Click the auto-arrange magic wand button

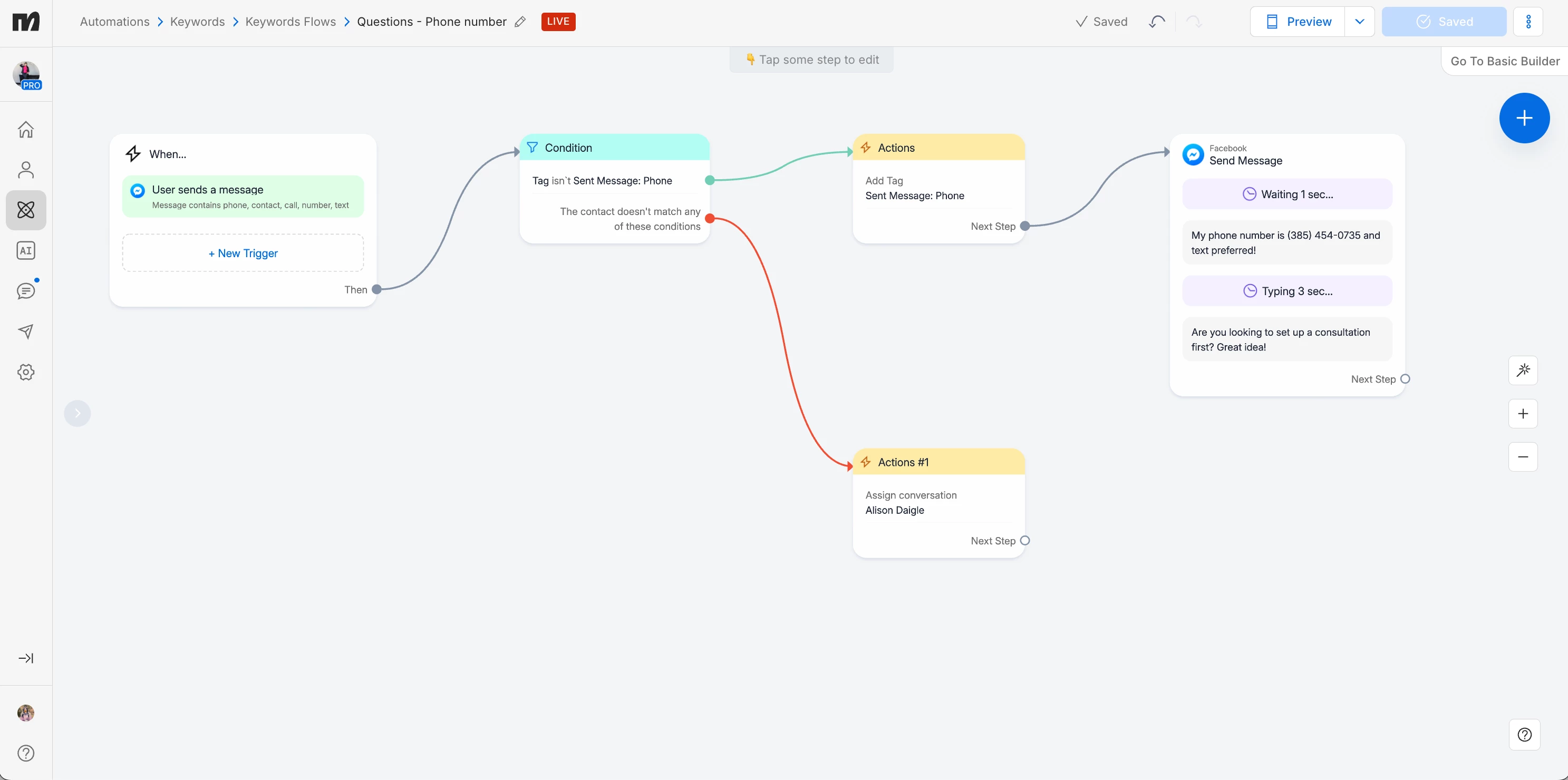pyautogui.click(x=1523, y=370)
